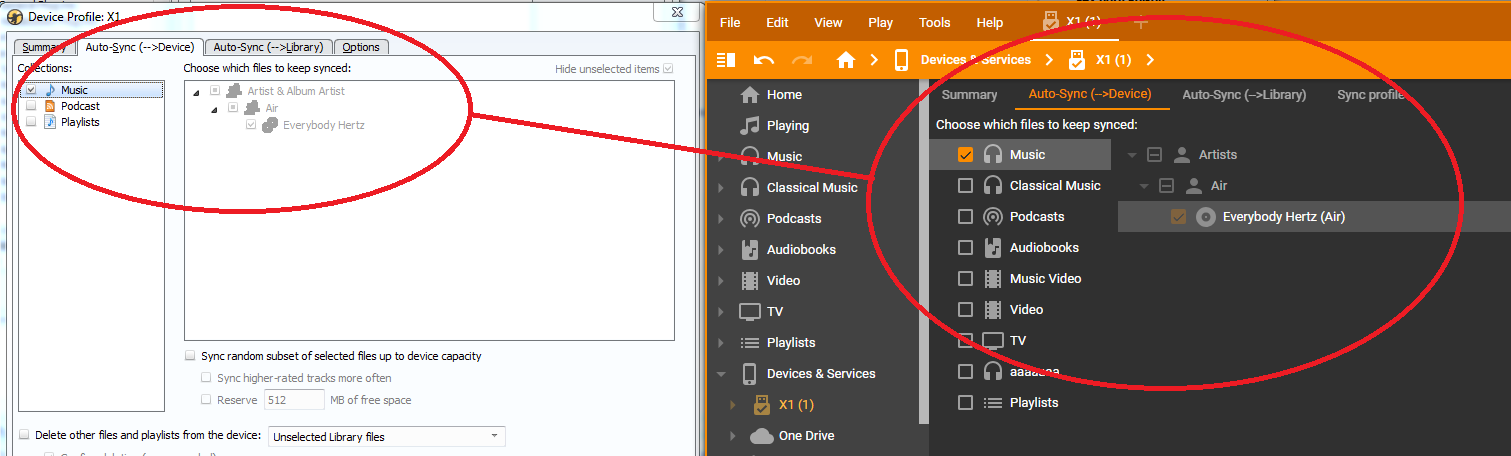Toggle the sidebar panel layout icon
Image resolution: width=1511 pixels, height=456 pixels.
click(x=727, y=60)
